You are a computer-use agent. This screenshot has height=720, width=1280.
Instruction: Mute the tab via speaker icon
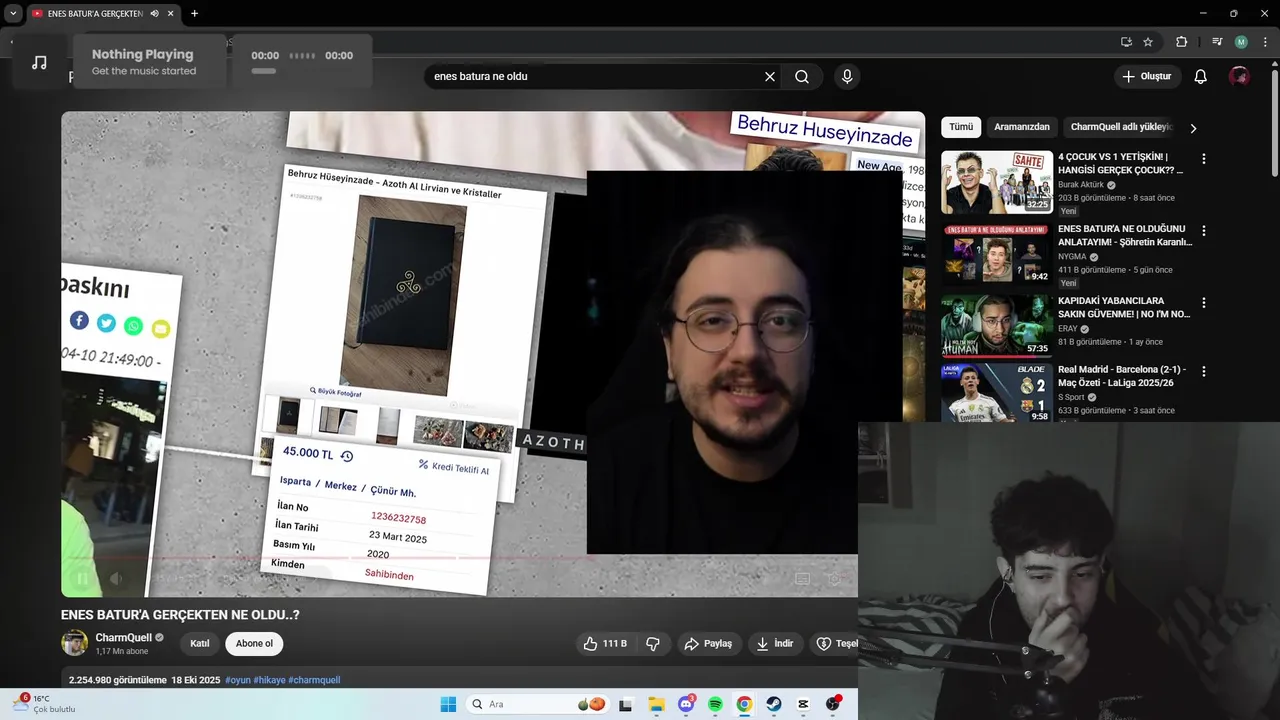click(154, 13)
